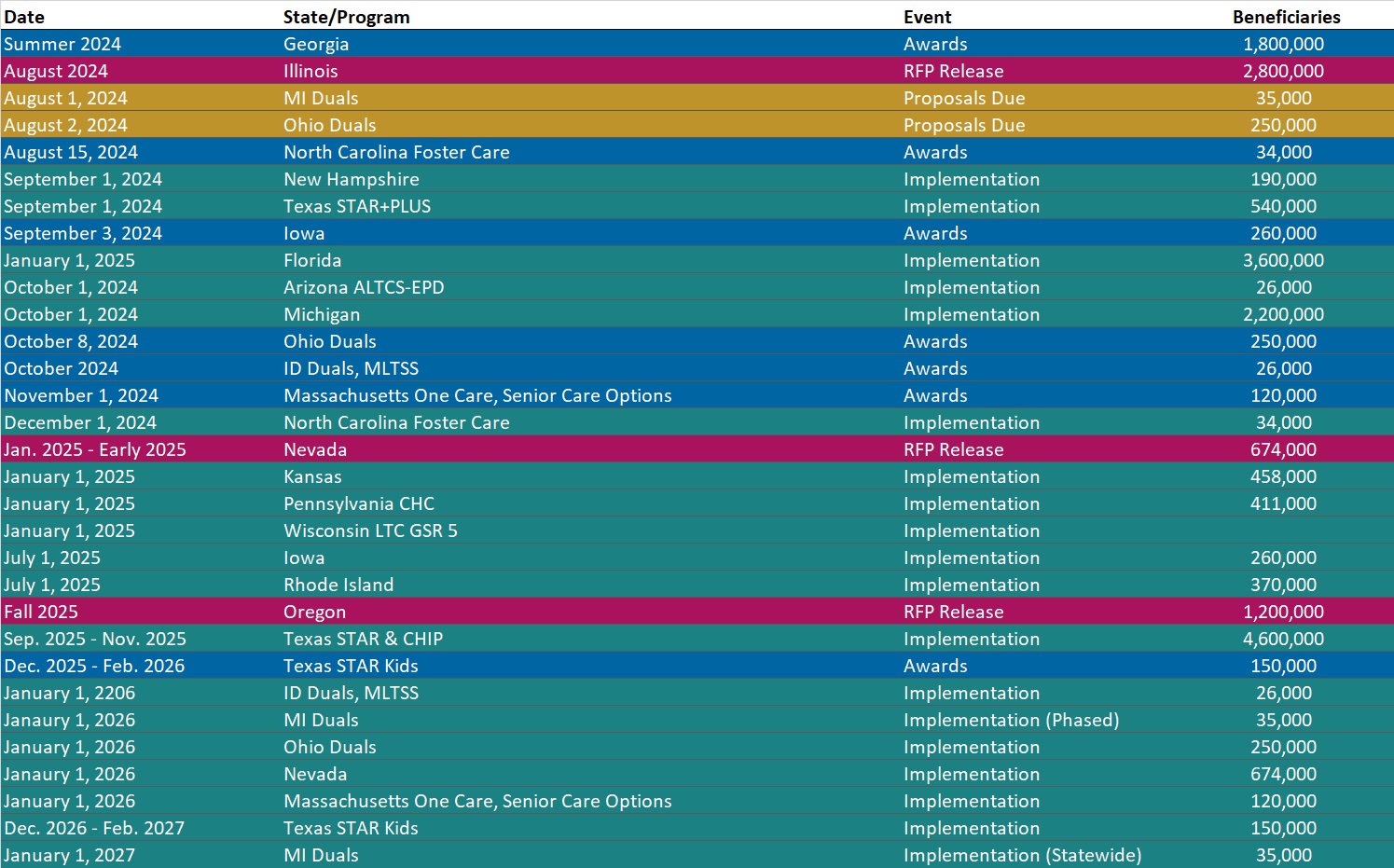Select the Implementation (Statewide) event cell
The image size is (1394, 868).
1022,855
